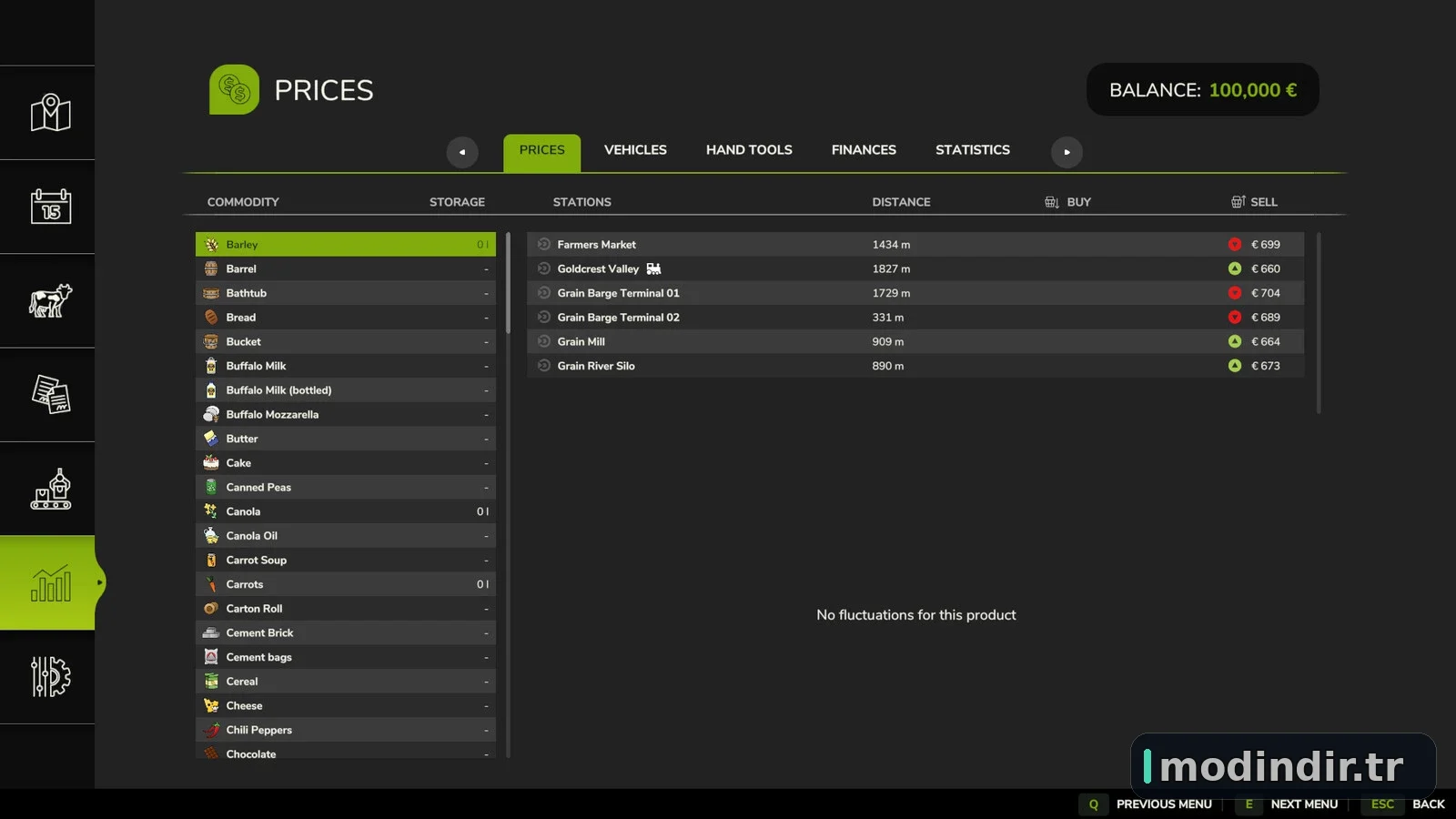Click the Storage column header
The width and height of the screenshot is (1456, 819).
click(x=457, y=202)
